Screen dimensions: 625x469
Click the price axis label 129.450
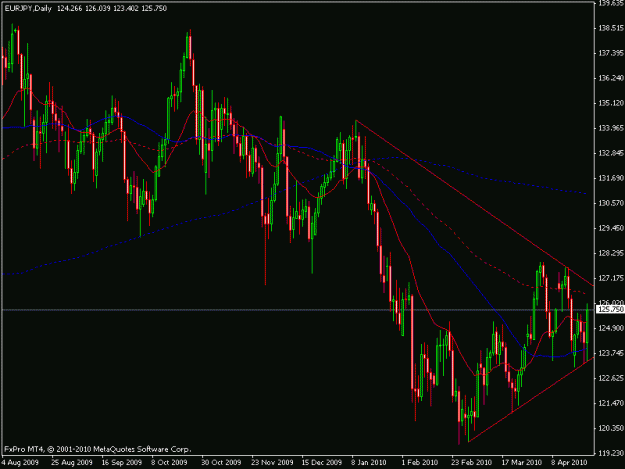click(x=611, y=228)
